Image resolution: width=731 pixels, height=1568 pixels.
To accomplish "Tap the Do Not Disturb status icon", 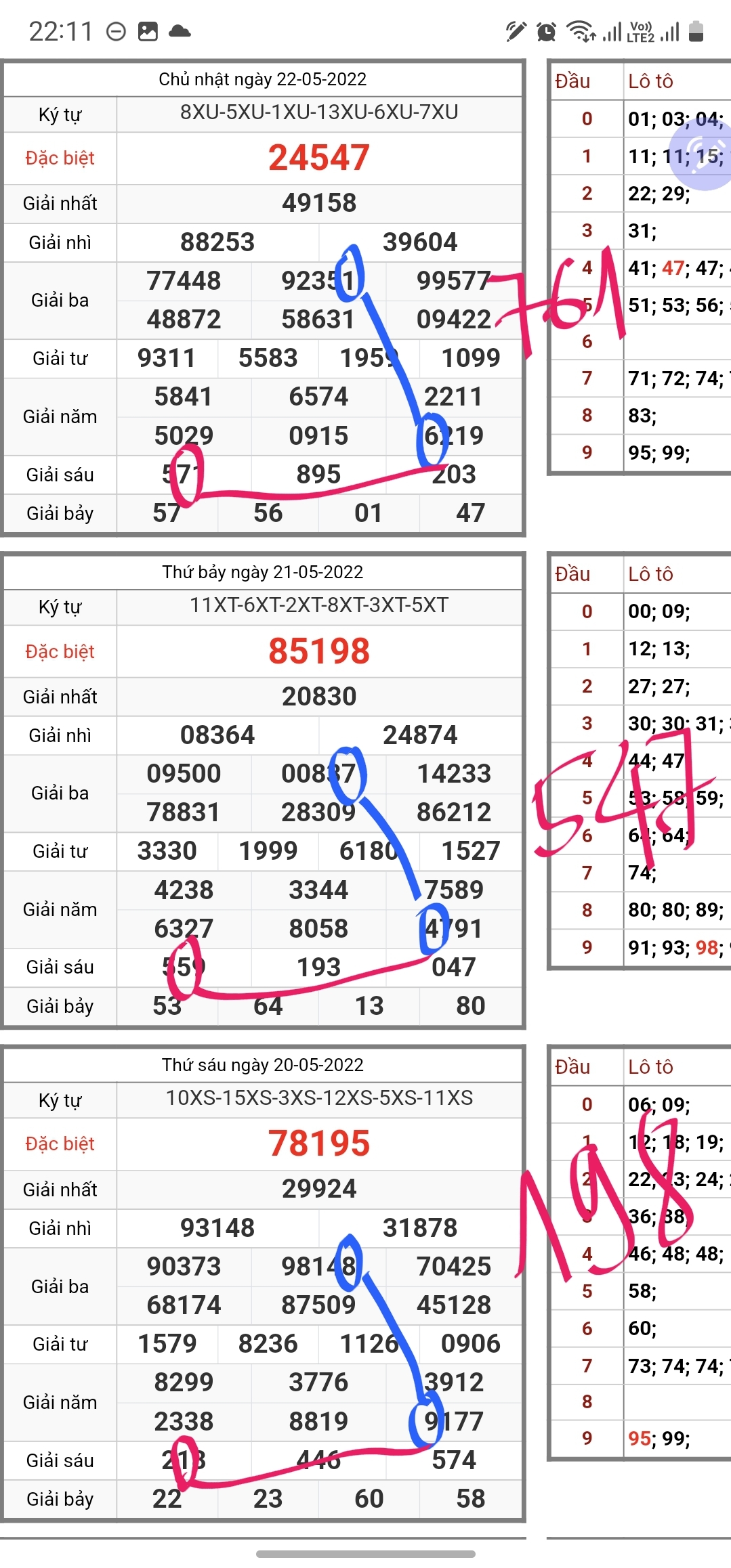I will point(117,32).
